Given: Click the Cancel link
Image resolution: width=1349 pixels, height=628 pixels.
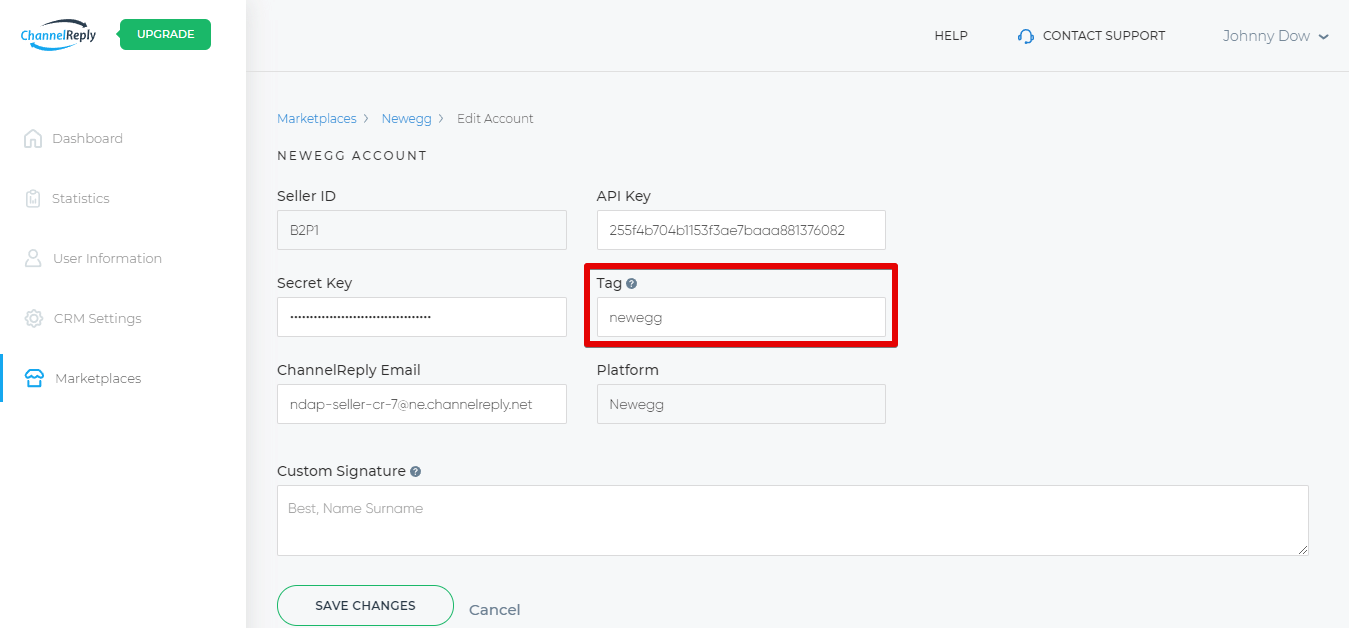Looking at the screenshot, I should [494, 610].
